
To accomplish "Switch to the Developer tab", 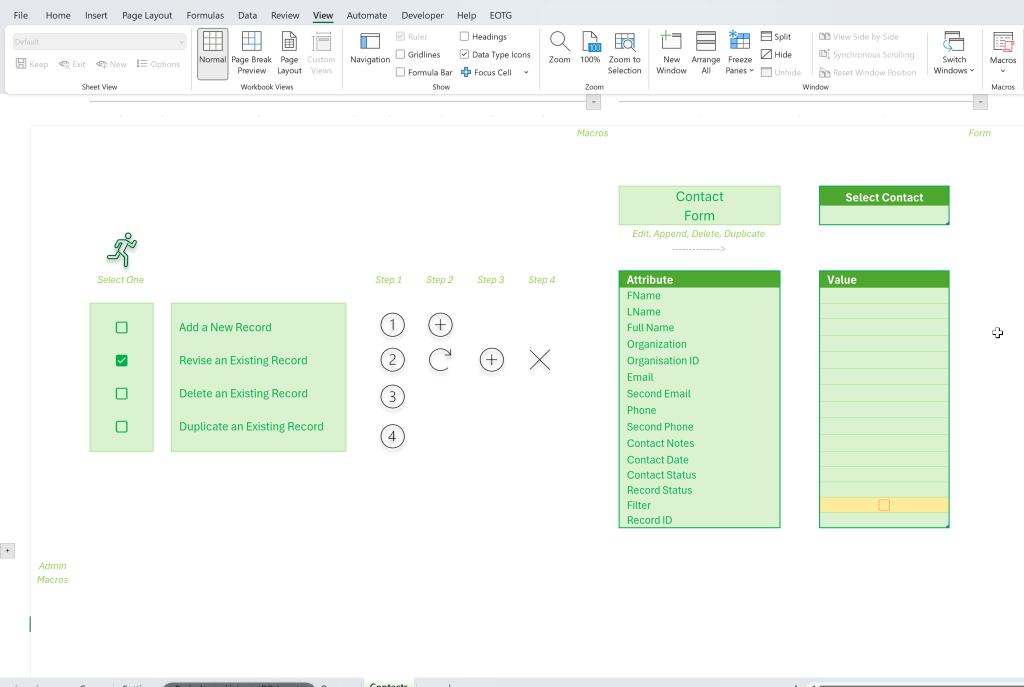I will 422,15.
